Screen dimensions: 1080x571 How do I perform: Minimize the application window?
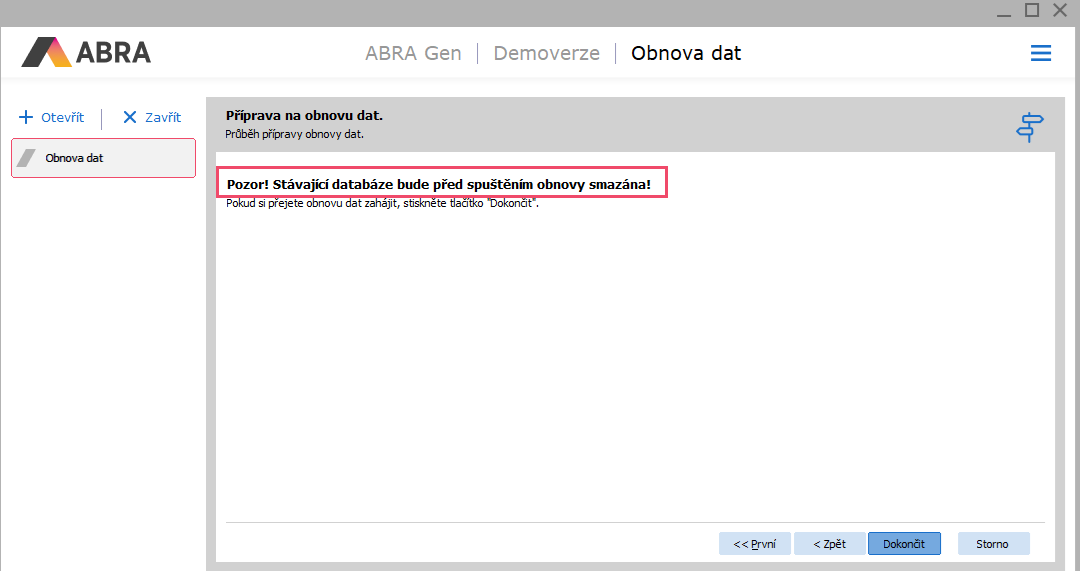click(x=1005, y=10)
